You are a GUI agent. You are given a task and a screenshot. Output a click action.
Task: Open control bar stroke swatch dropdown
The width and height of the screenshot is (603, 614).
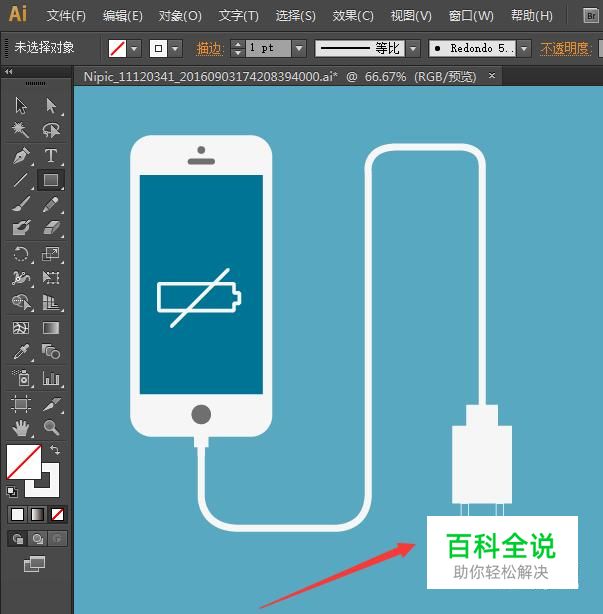pyautogui.click(x=175, y=49)
